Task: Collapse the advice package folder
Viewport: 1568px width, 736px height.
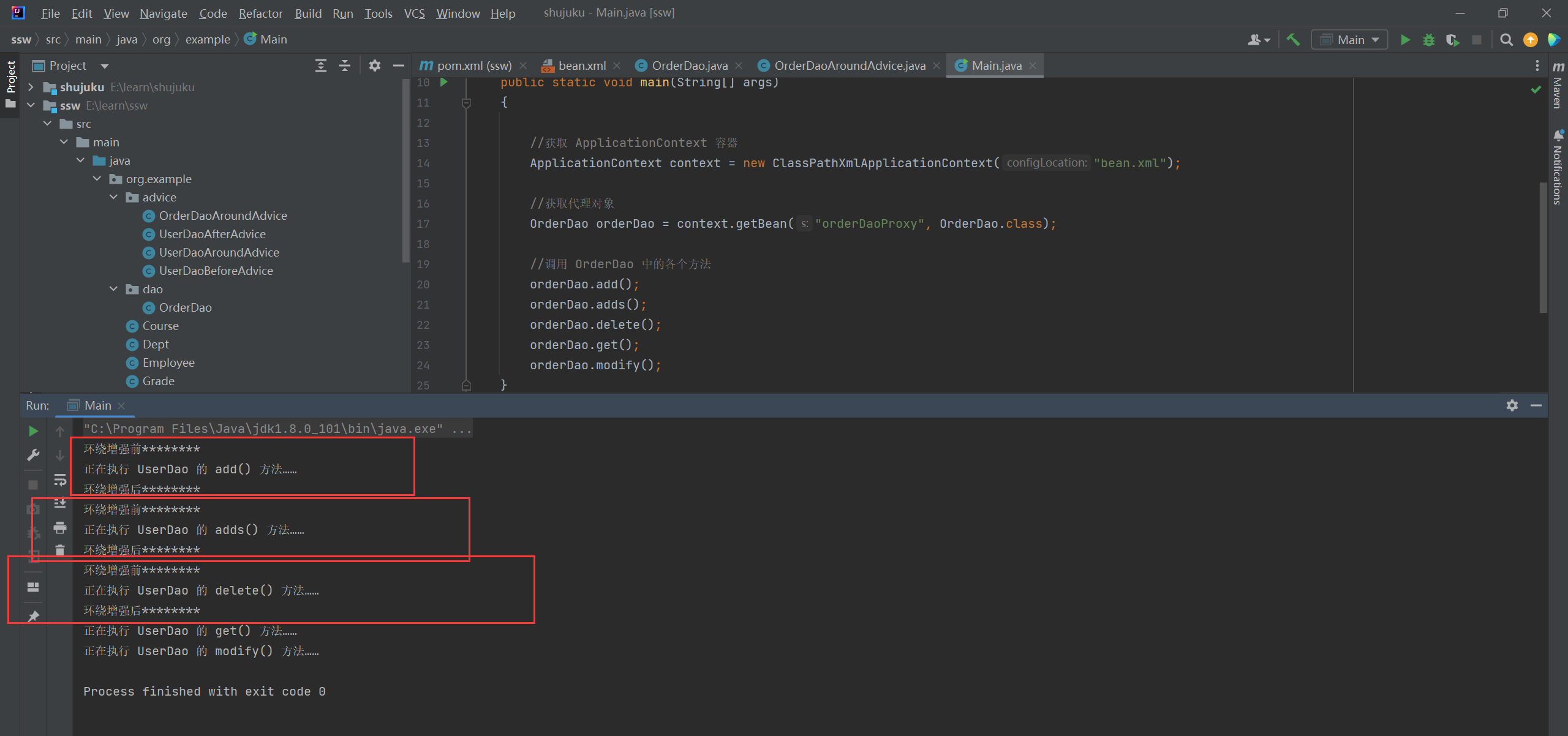Action: [113, 197]
